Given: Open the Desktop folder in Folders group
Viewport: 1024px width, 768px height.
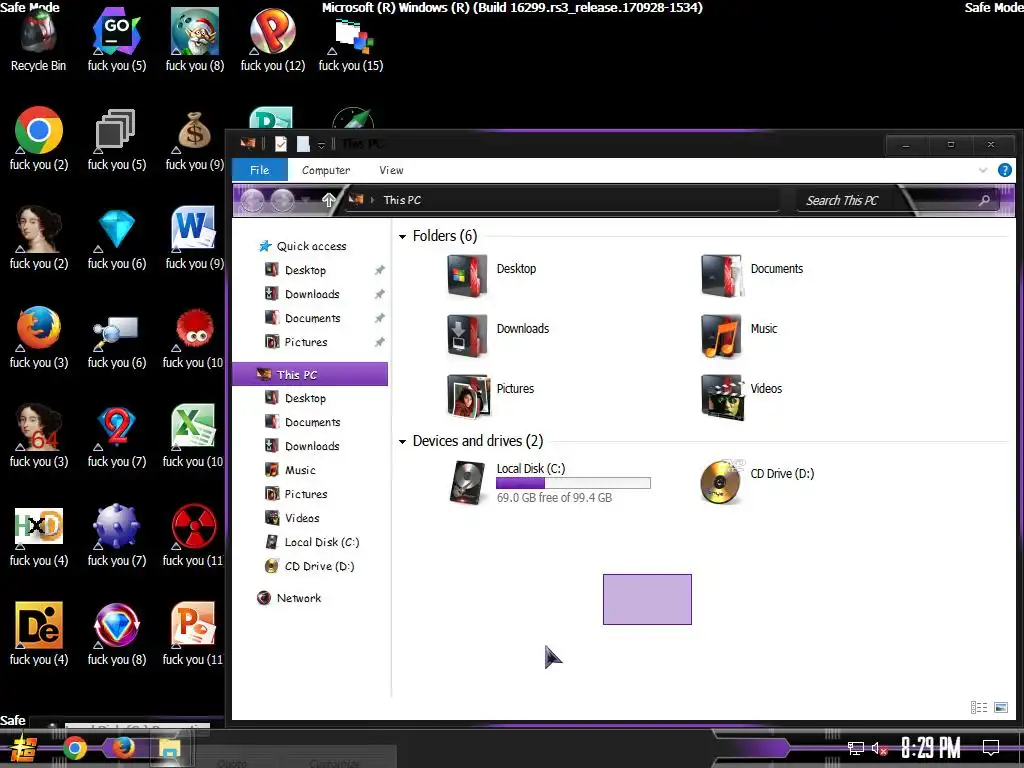Looking at the screenshot, I should pos(467,276).
